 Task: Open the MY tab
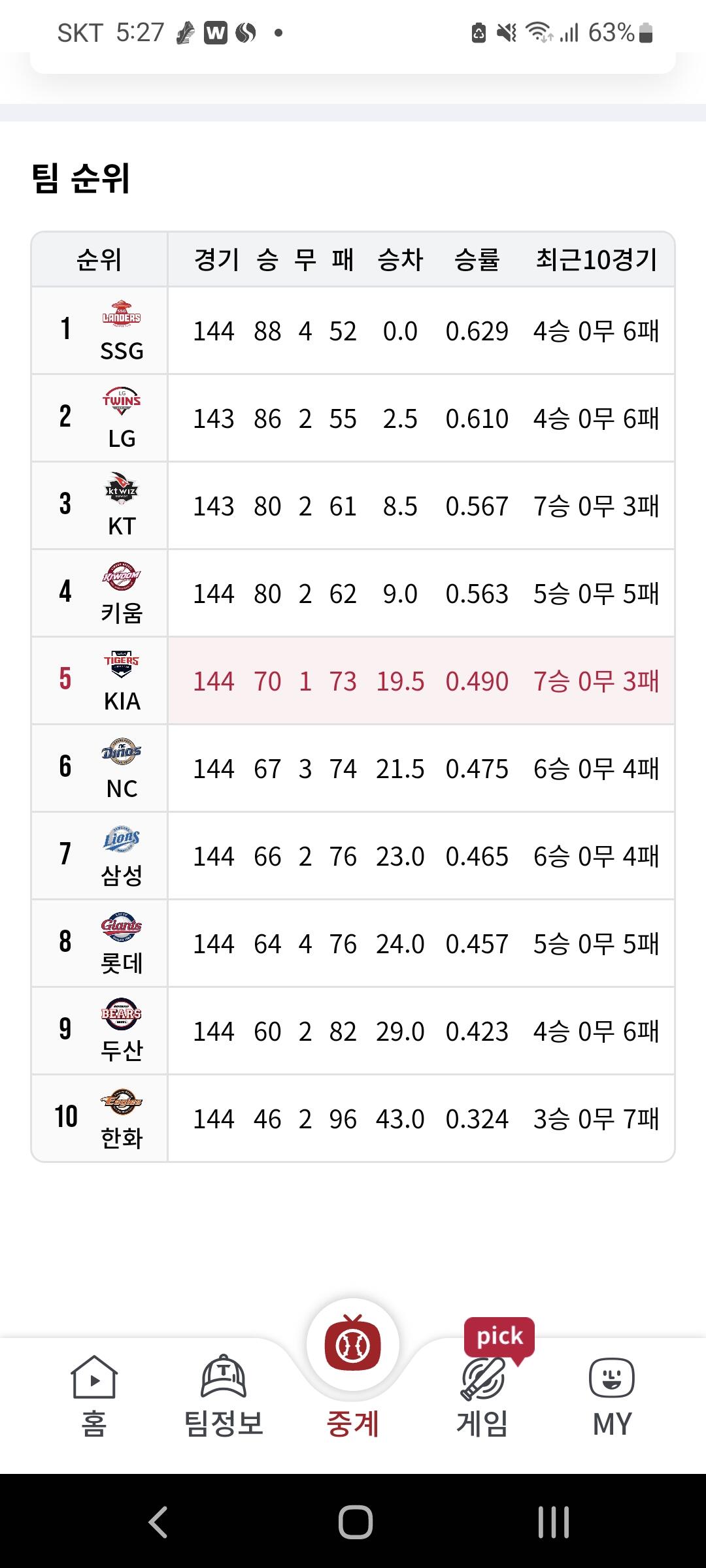612,1395
